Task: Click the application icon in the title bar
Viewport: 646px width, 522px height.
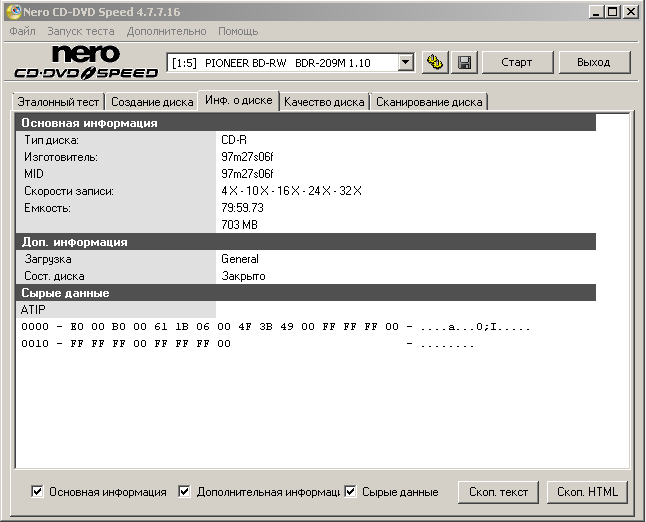Action: (12, 11)
